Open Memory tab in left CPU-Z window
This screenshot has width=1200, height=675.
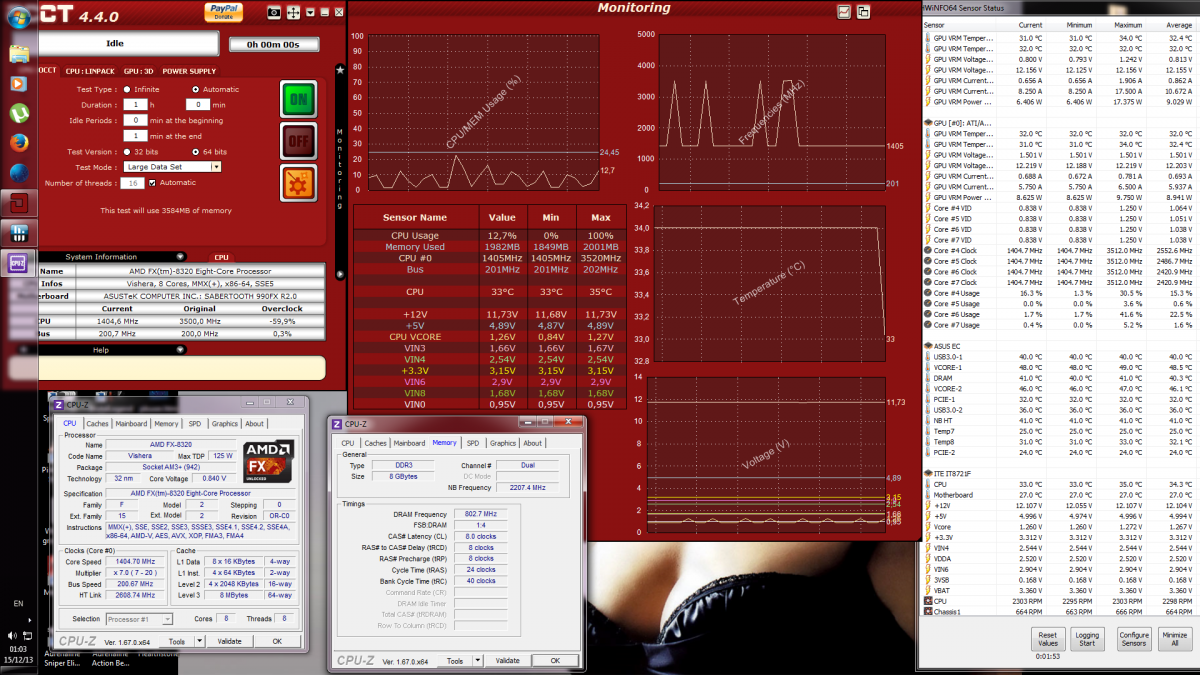tap(166, 424)
